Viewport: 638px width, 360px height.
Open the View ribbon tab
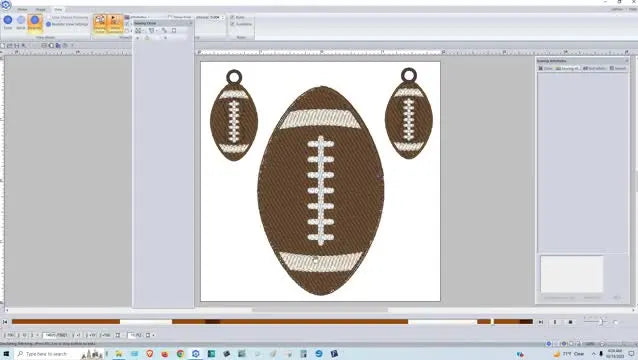(58, 9)
